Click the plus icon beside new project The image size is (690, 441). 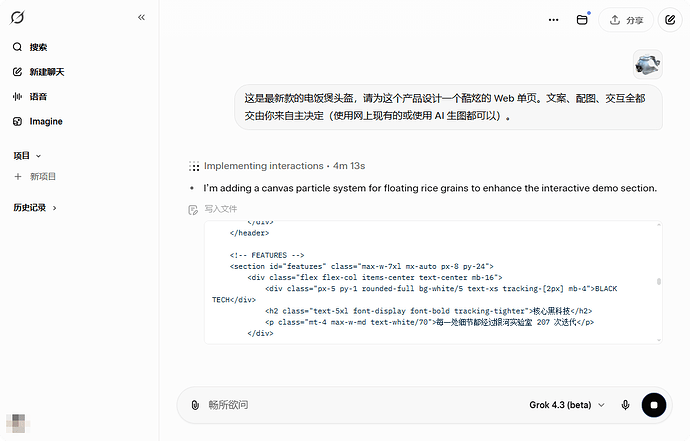(x=18, y=176)
